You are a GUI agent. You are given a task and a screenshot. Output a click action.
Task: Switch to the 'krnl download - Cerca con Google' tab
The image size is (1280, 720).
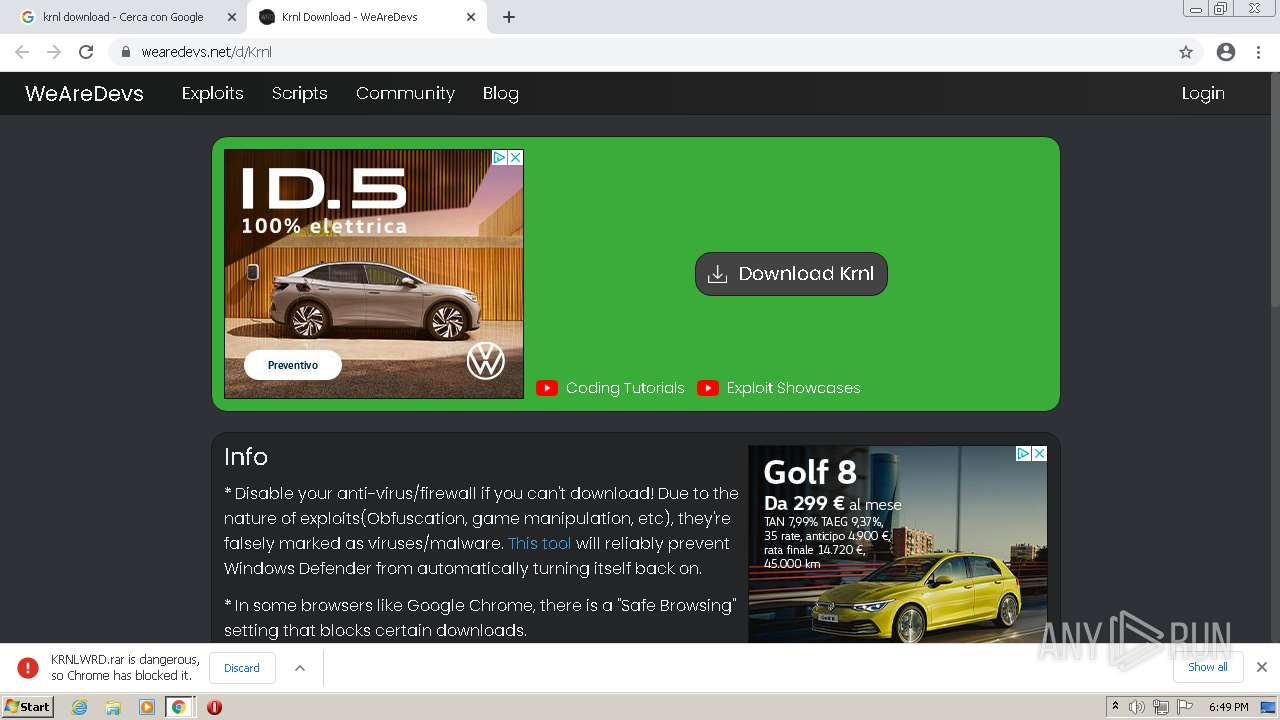pyautogui.click(x=123, y=17)
